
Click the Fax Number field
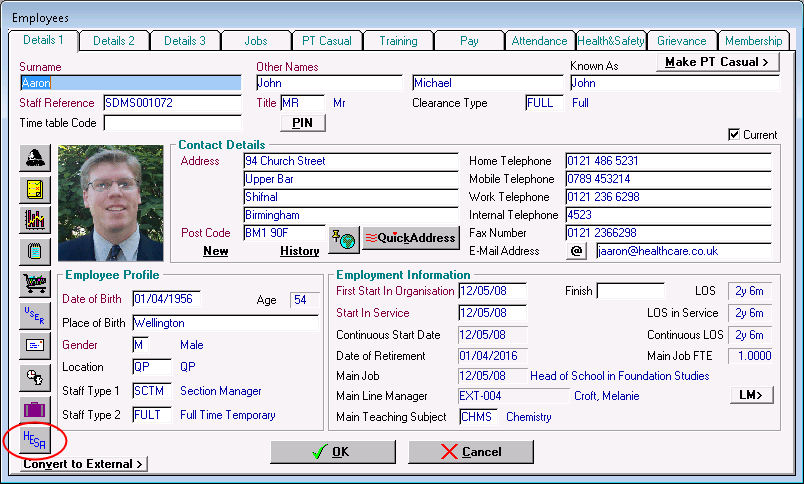point(669,233)
